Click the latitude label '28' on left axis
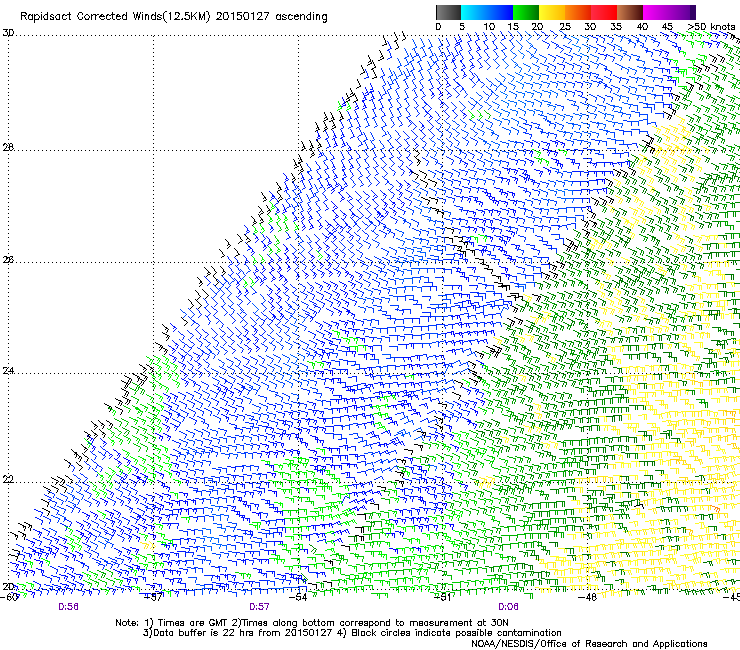This screenshot has height=650, width=740. pos(8,148)
